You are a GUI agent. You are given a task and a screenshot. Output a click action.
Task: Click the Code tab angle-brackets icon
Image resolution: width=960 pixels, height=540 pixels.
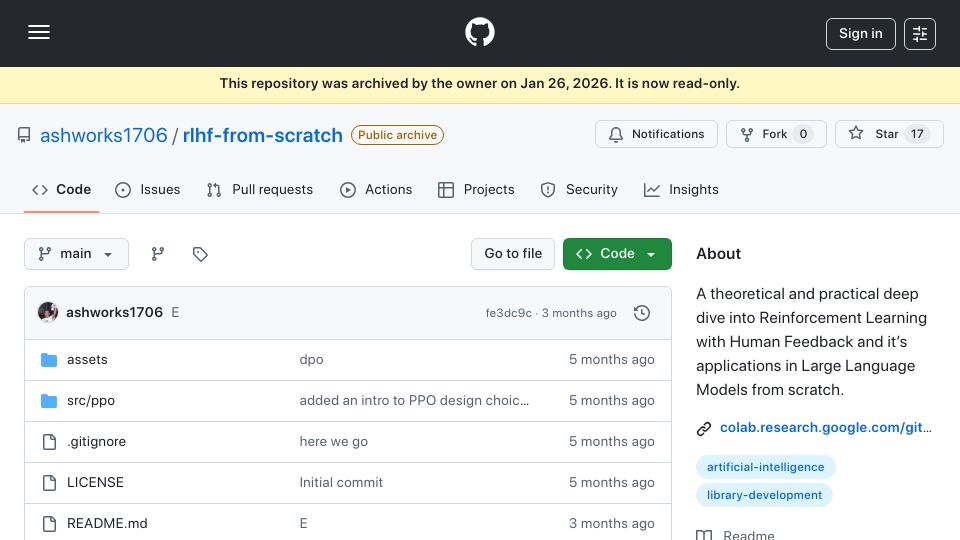point(40,190)
